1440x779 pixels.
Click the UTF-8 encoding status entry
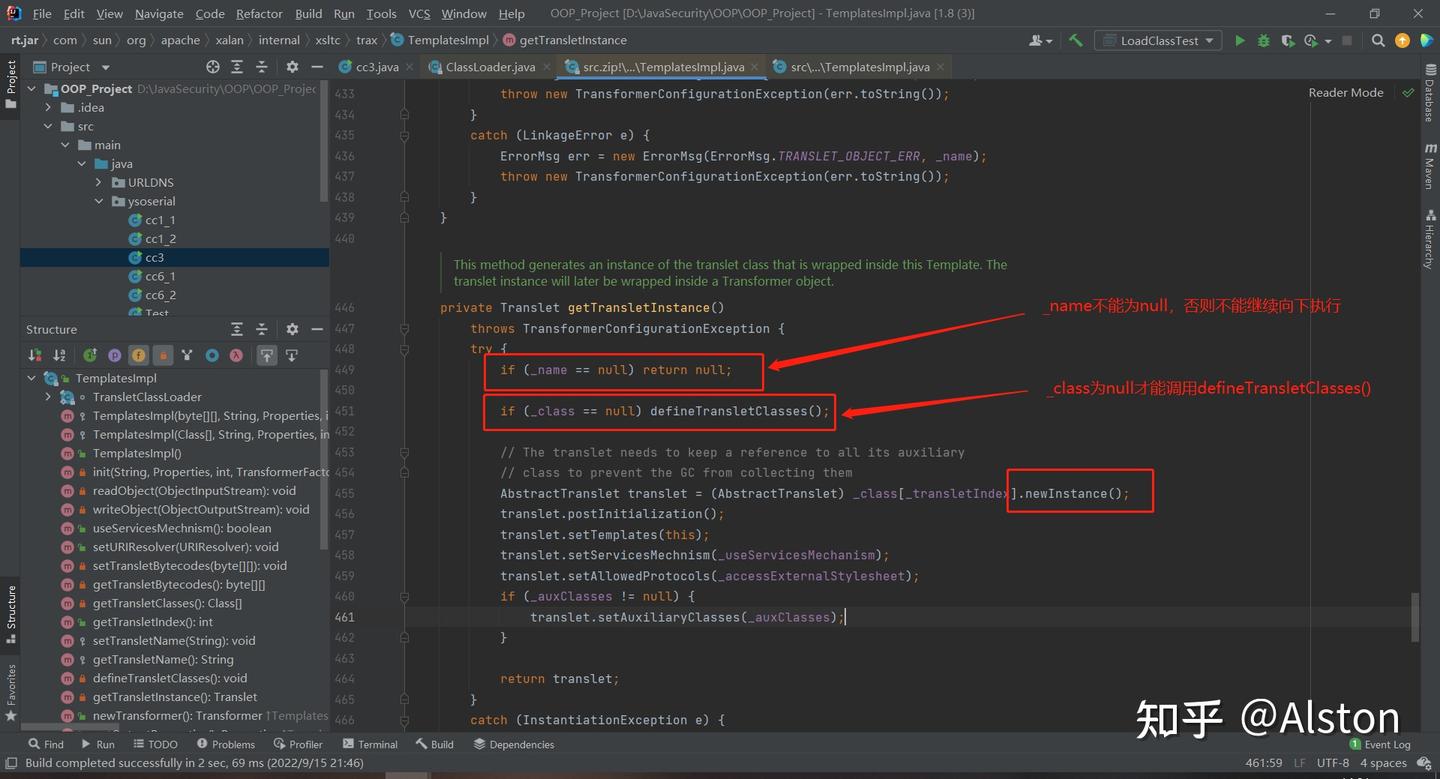coord(1333,763)
